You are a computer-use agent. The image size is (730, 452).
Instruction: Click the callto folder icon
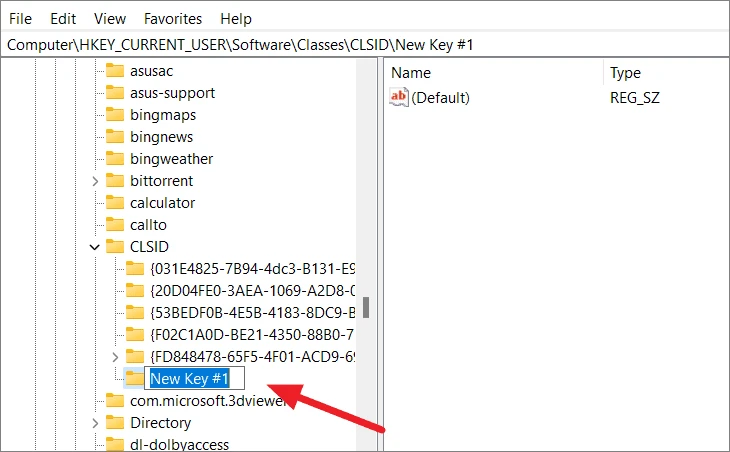tap(114, 225)
